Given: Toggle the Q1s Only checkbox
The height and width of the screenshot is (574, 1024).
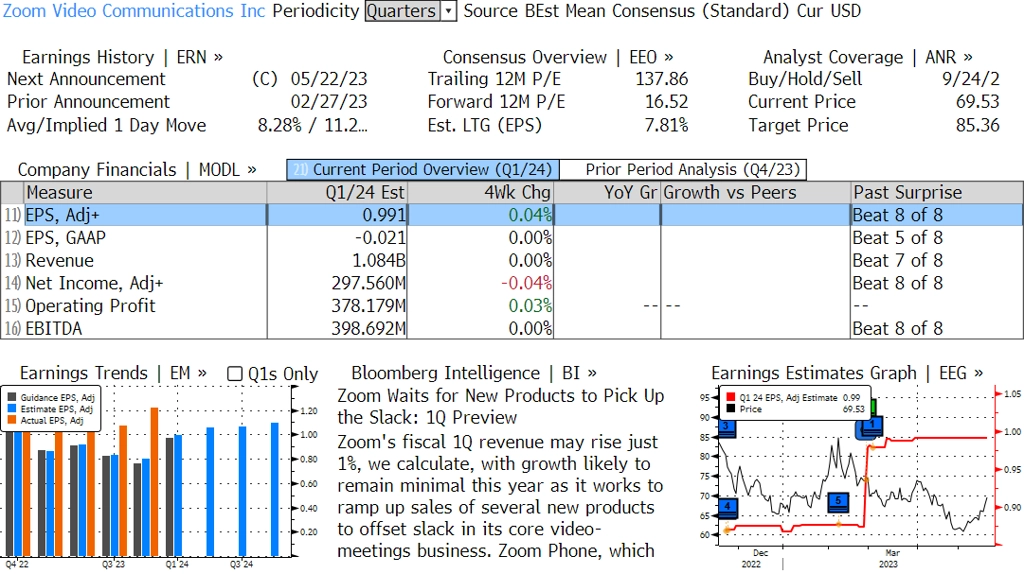Looking at the screenshot, I should [x=234, y=374].
